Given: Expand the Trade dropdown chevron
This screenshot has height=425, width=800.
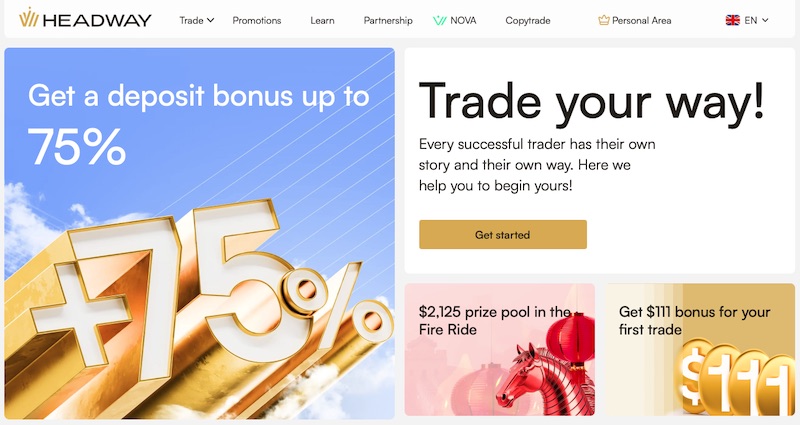Looking at the screenshot, I should (x=211, y=20).
